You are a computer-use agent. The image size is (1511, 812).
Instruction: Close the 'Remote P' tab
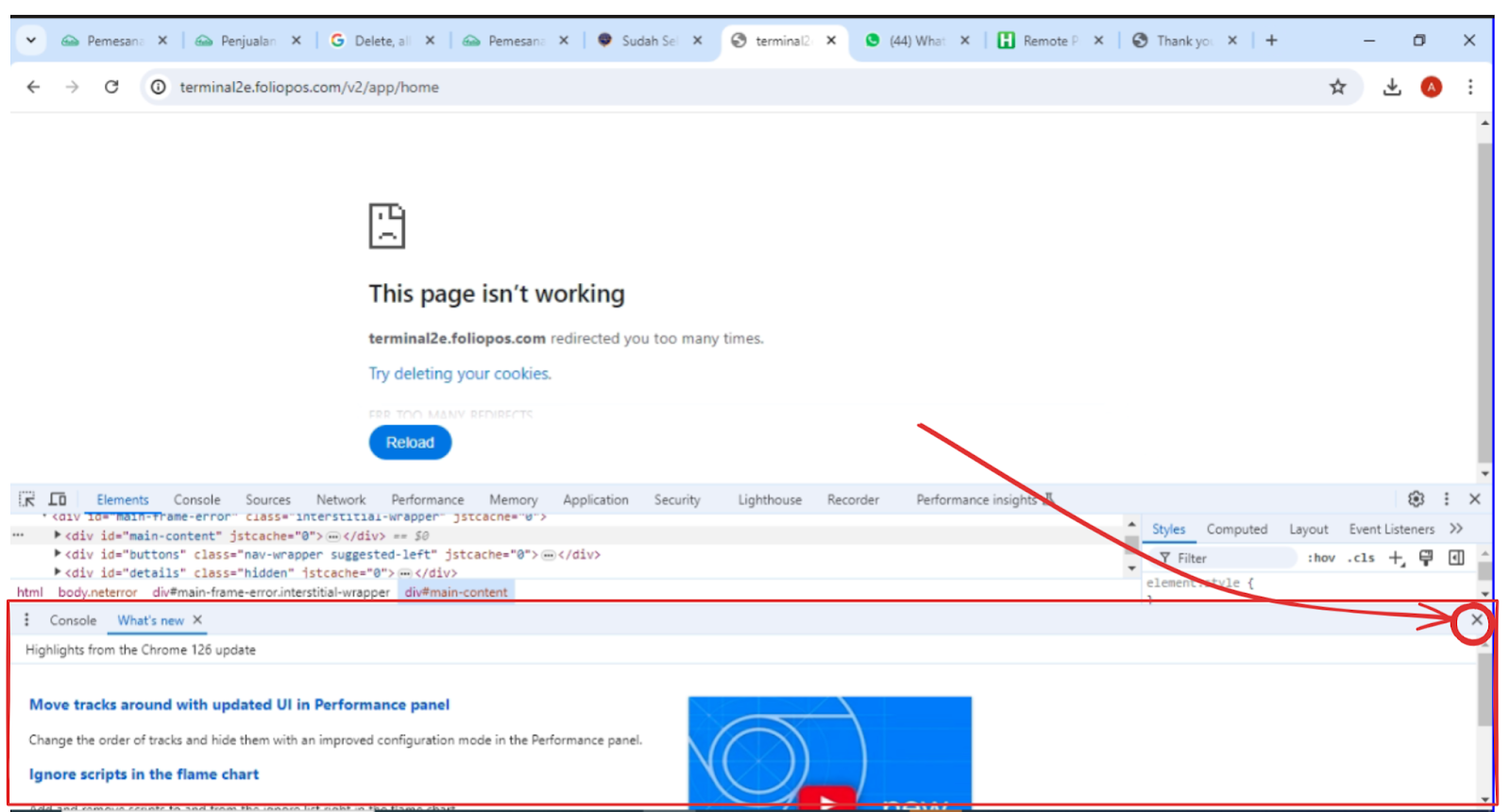point(1098,41)
